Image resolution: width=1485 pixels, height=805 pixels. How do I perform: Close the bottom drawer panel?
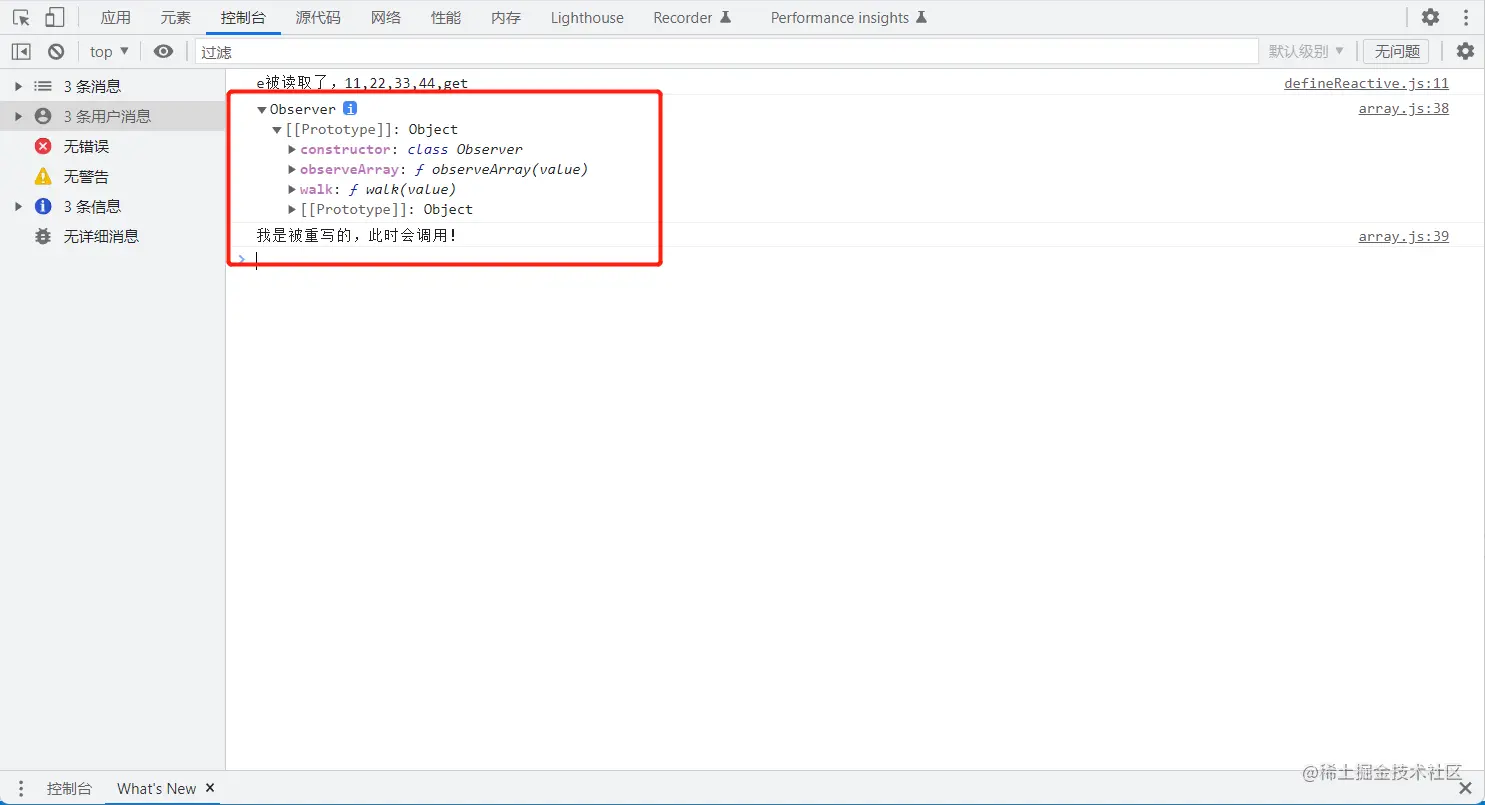click(1465, 788)
